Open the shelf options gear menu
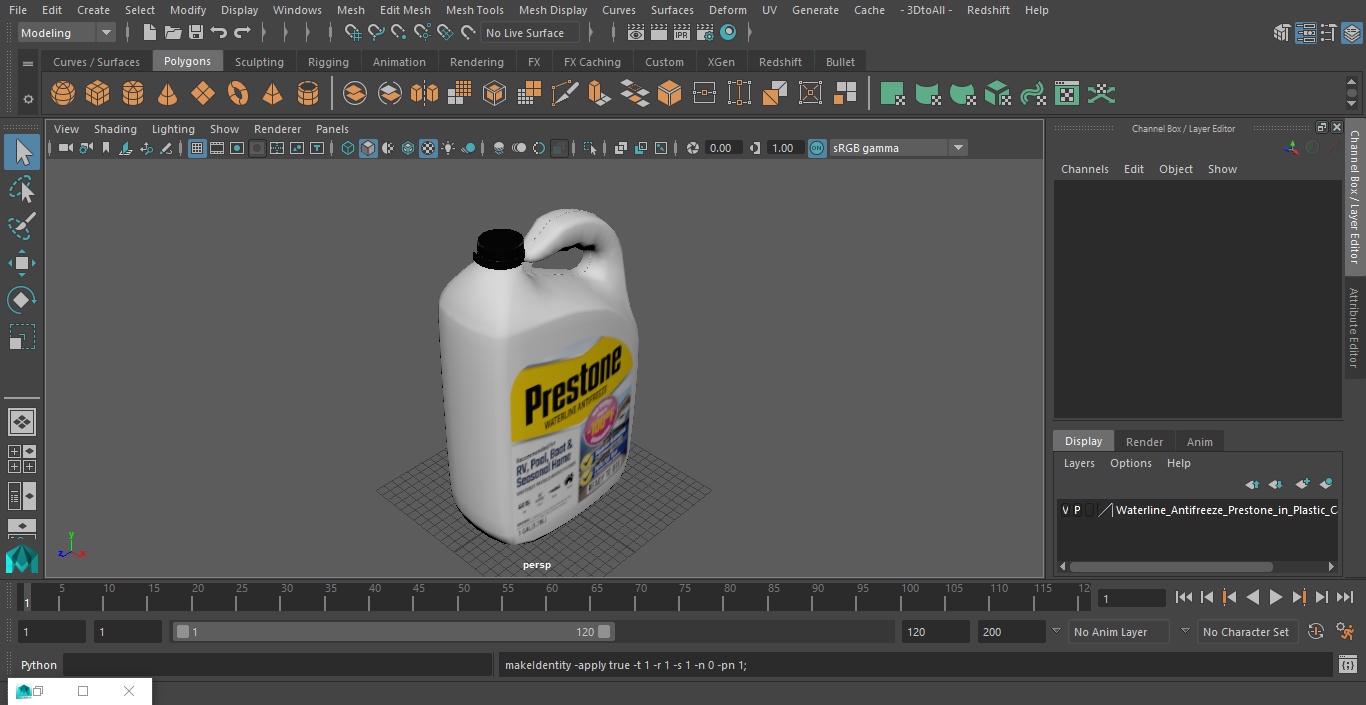 (28, 99)
